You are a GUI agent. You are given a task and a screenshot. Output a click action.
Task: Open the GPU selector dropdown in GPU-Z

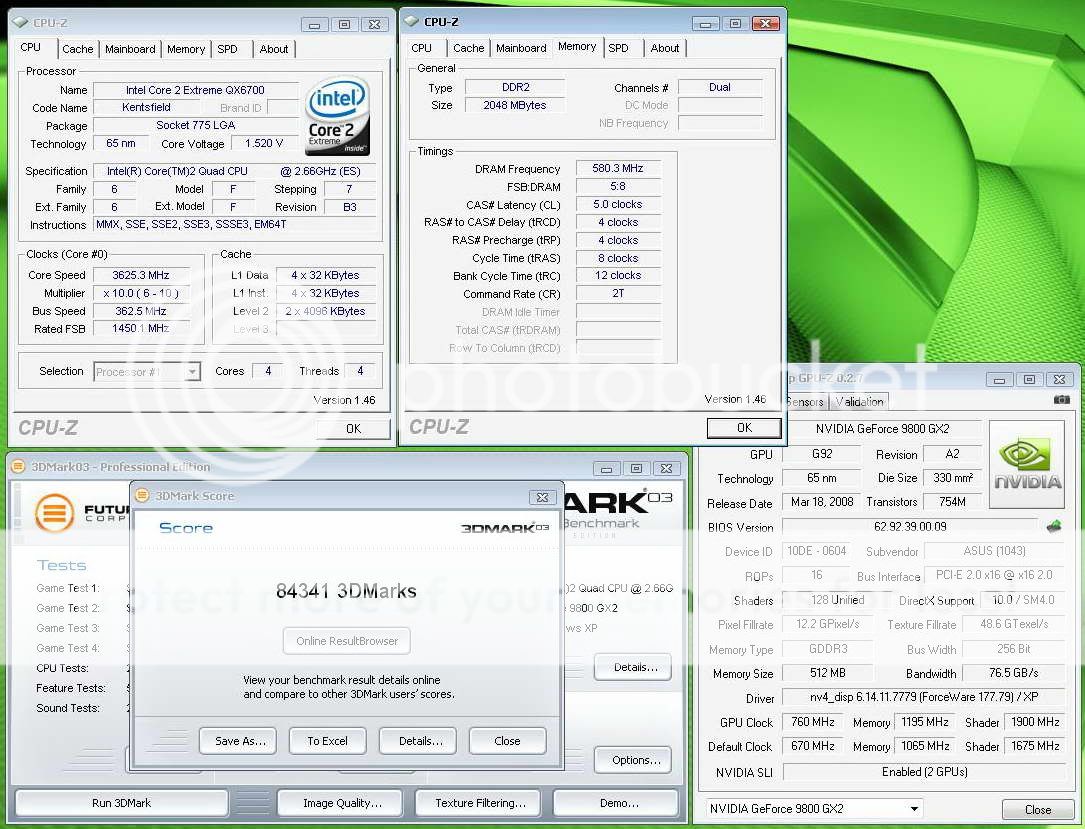[814, 808]
